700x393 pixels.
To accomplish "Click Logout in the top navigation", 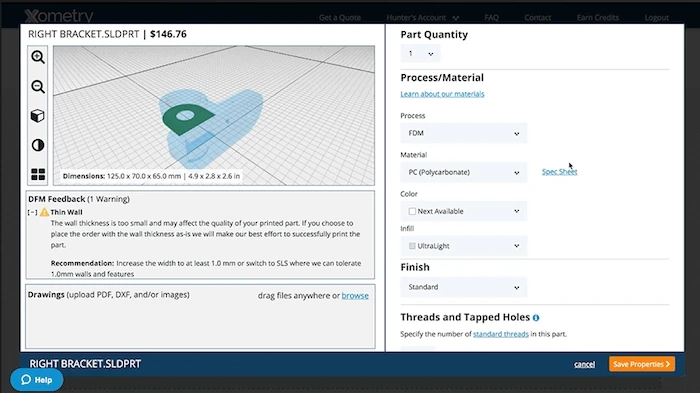I will point(656,18).
